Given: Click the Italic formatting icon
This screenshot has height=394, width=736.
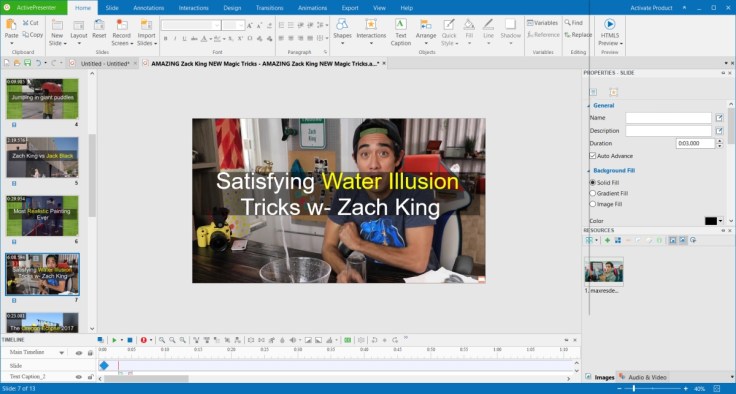Looking at the screenshot, I should click(175, 39).
